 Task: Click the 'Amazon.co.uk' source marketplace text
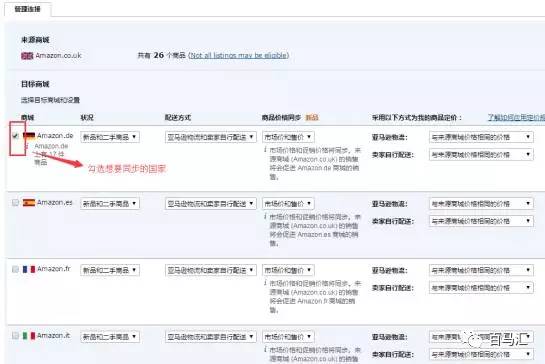pos(58,56)
